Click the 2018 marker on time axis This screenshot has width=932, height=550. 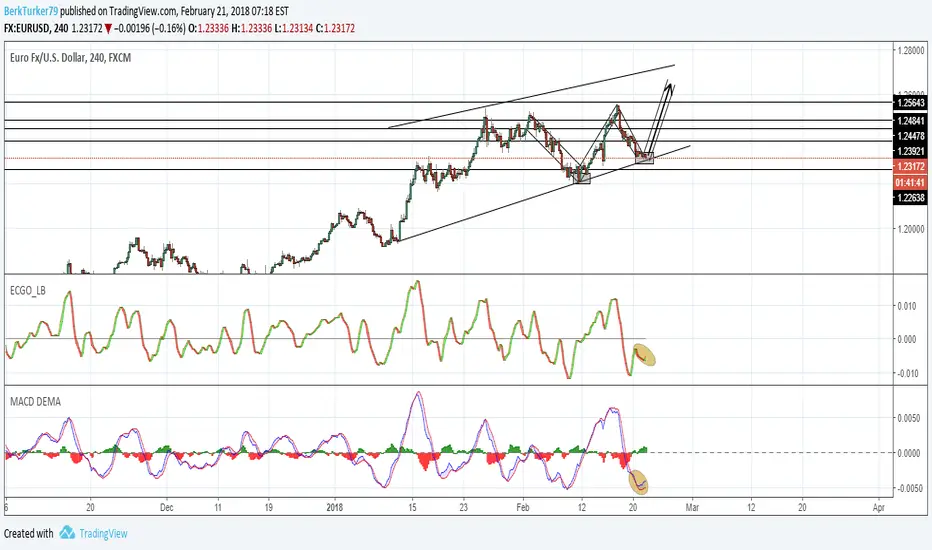[335, 507]
